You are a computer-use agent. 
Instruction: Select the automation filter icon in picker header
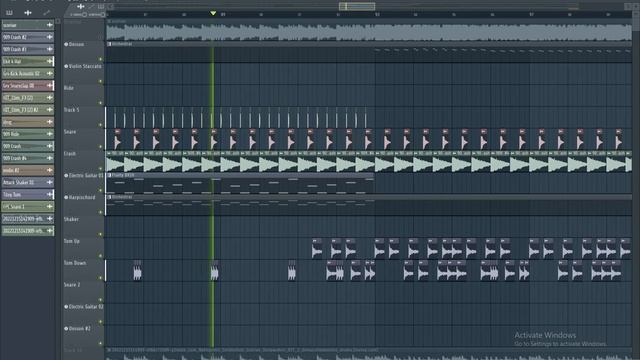47,13
